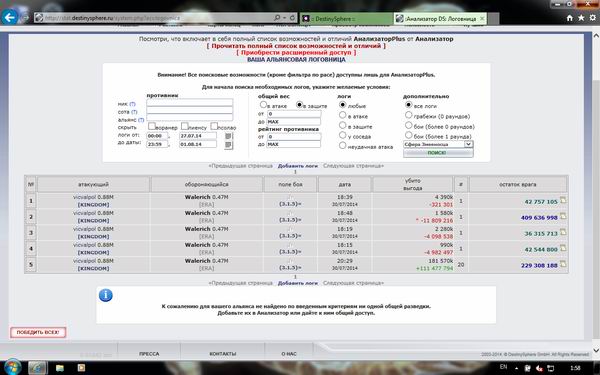Click the opponent 'сота' input field
The width and height of the screenshot is (600, 375).
190,110
